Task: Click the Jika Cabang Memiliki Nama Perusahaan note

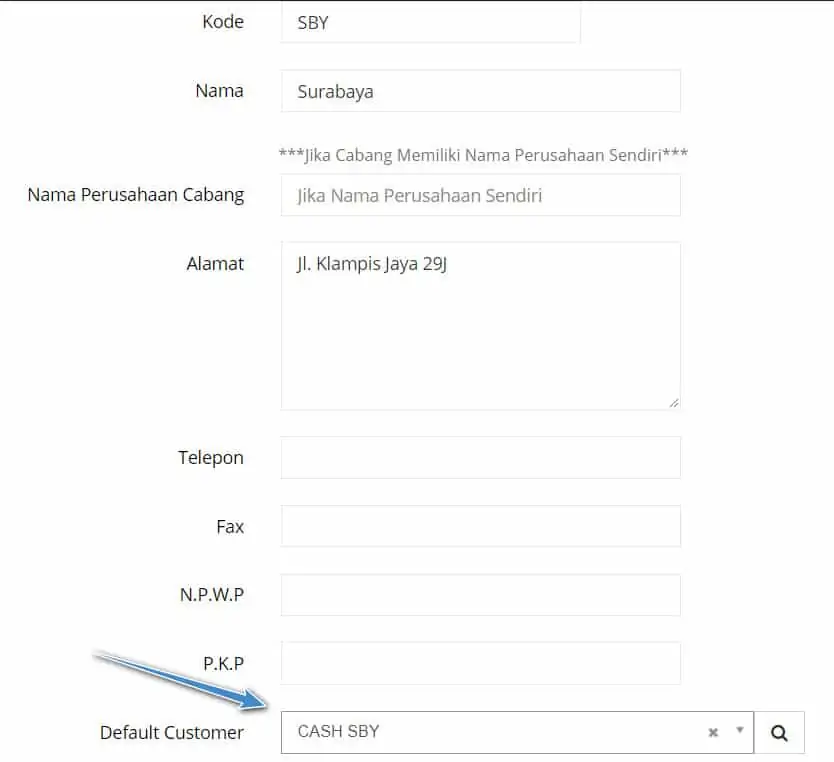Action: pos(483,155)
